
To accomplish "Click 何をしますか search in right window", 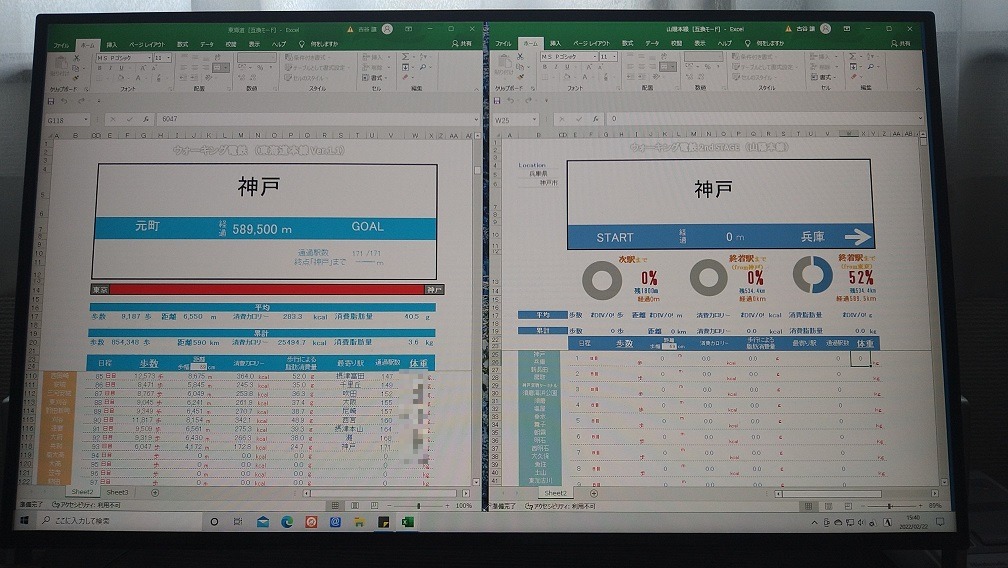I will tap(765, 44).
